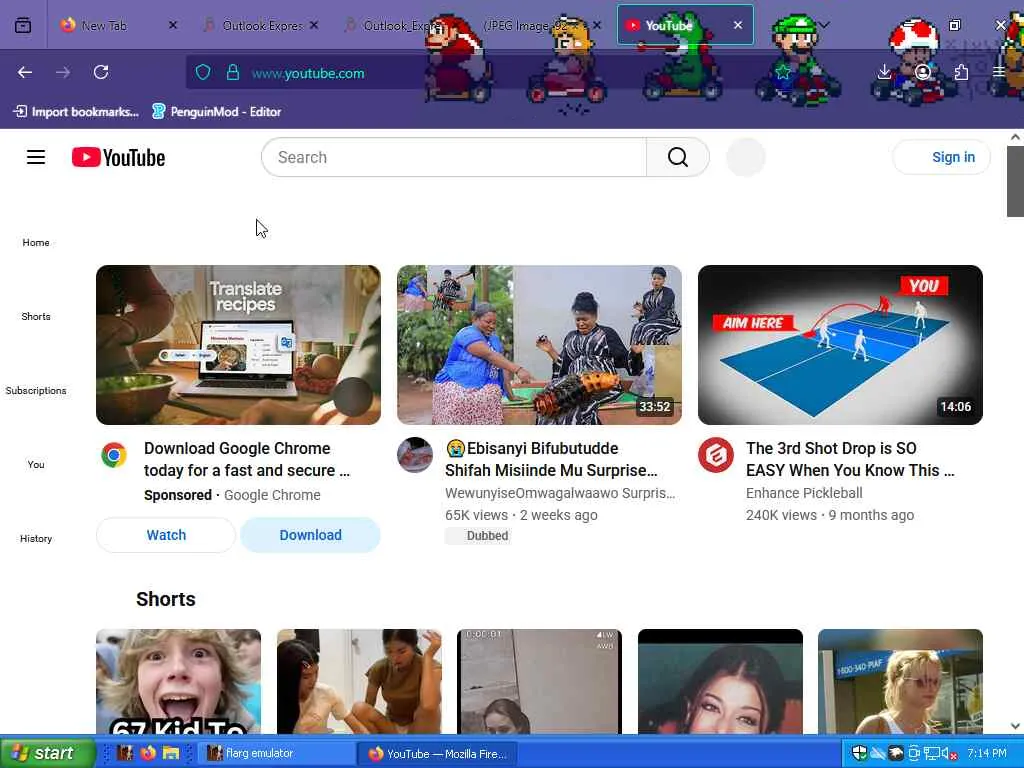Viewport: 1024px width, 768px height.
Task: Open Firefox View icon in tab bar
Action: [23, 25]
